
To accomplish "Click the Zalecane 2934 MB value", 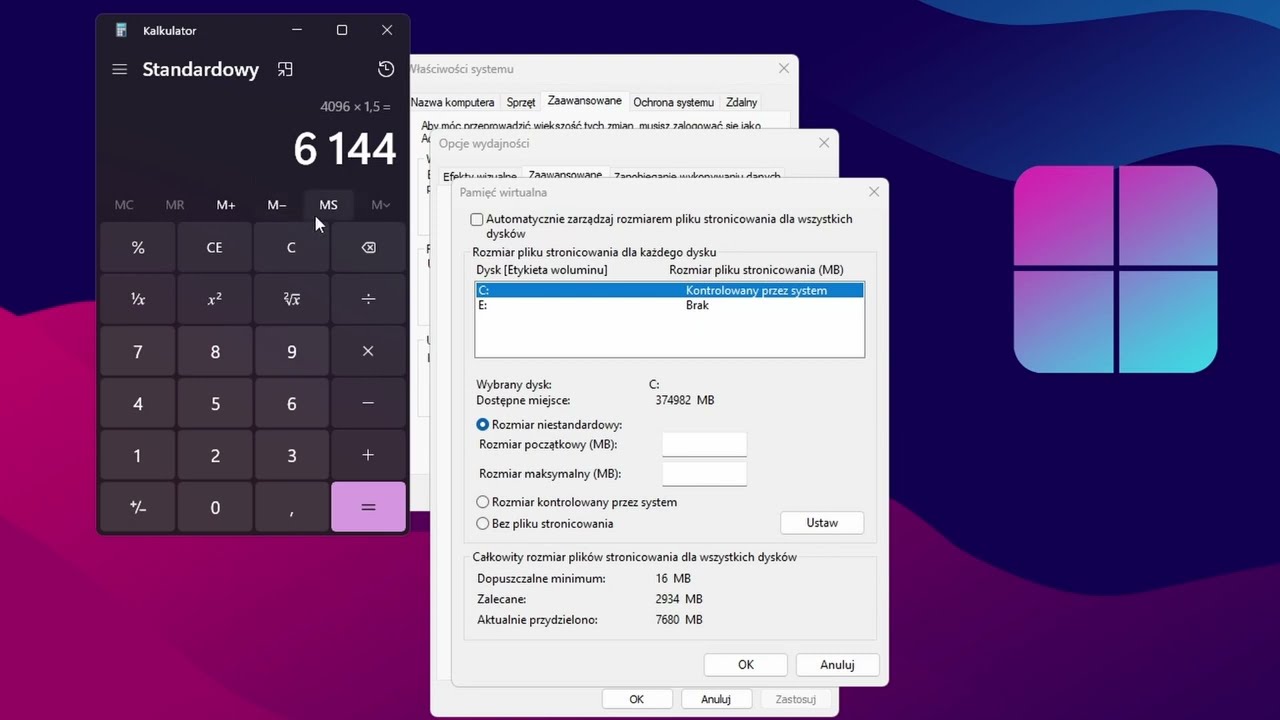I will tap(679, 599).
